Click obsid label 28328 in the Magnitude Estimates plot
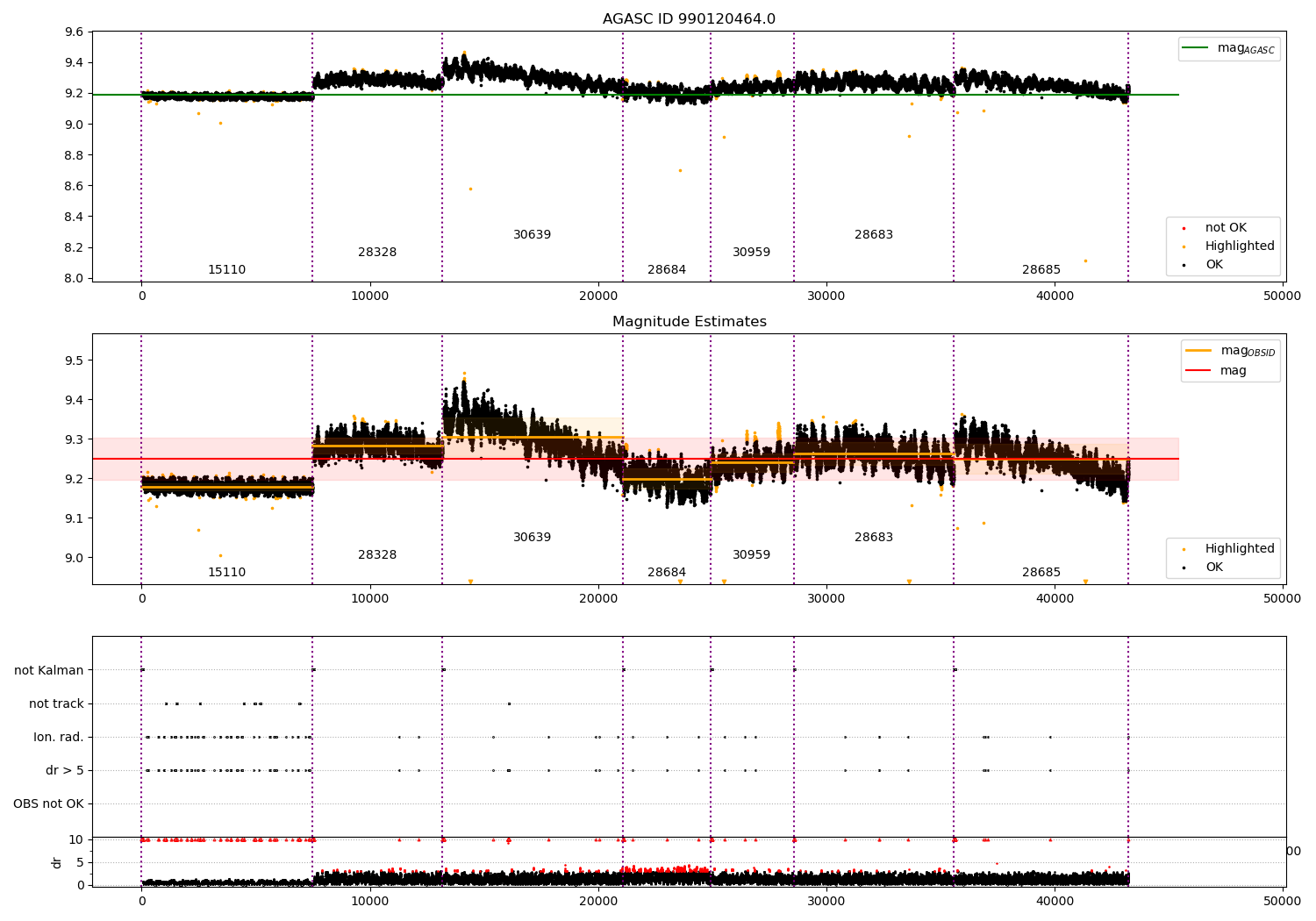The height and width of the screenshot is (921, 1316). pyautogui.click(x=377, y=555)
